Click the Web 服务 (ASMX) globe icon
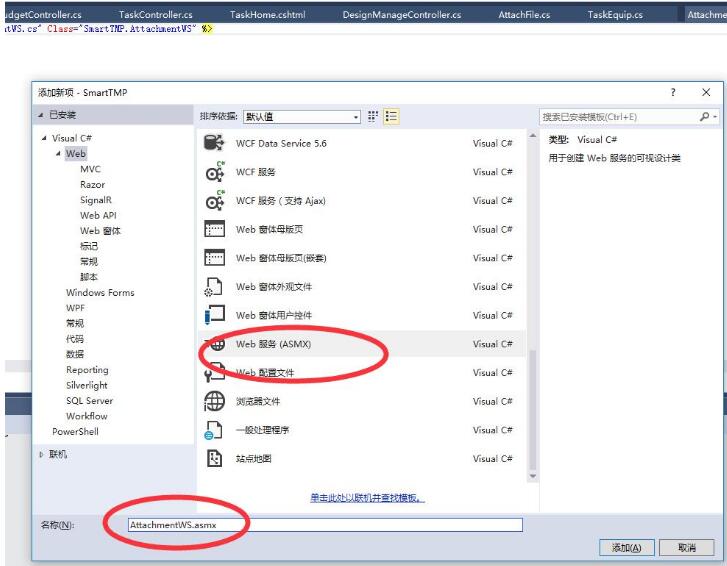 (217, 344)
